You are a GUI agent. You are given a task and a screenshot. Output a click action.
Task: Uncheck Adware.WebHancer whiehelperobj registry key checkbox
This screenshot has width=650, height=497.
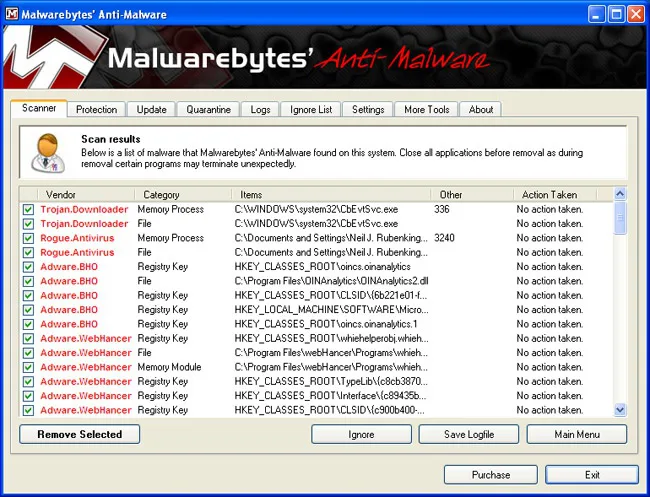pos(28,339)
